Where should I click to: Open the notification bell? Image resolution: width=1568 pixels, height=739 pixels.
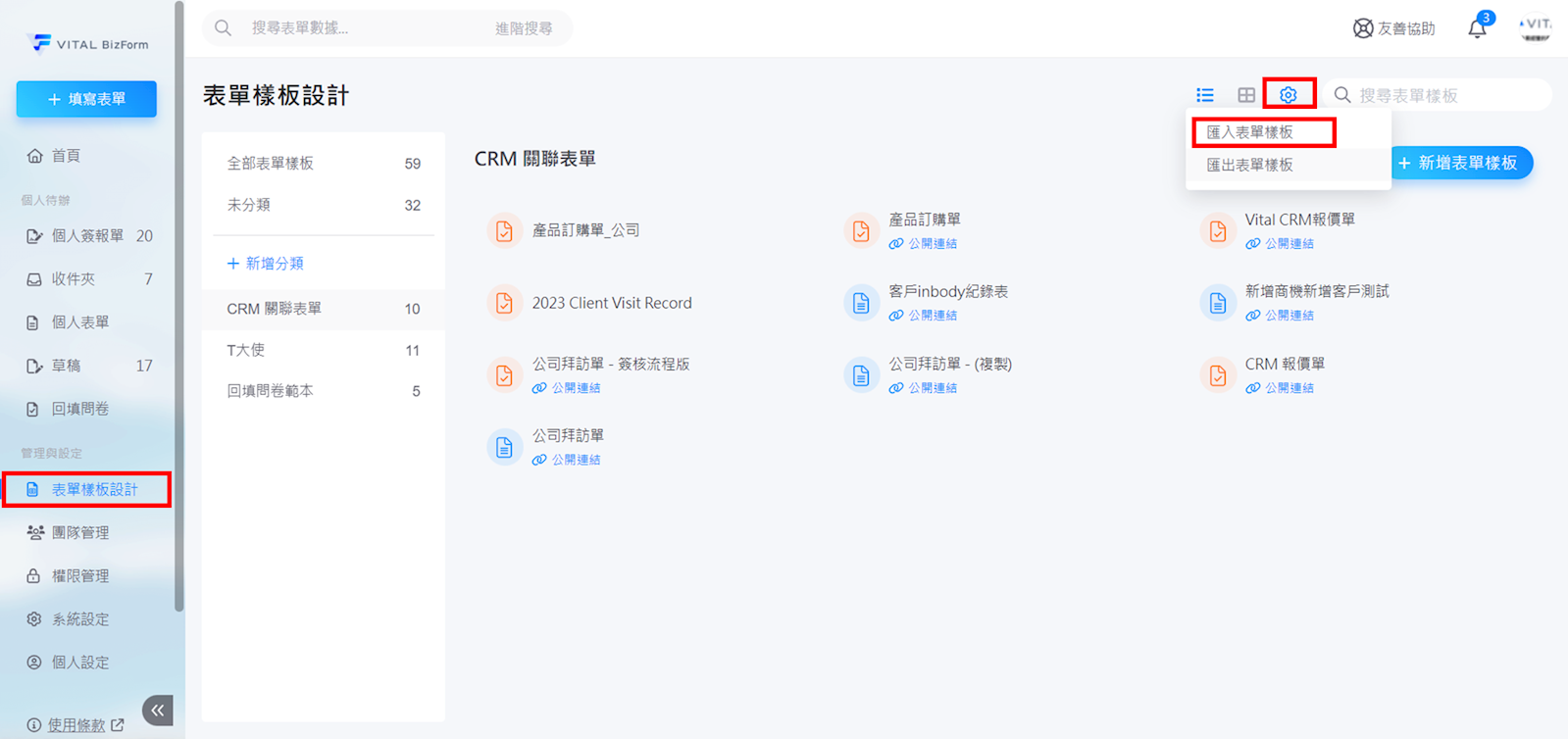(x=1477, y=28)
